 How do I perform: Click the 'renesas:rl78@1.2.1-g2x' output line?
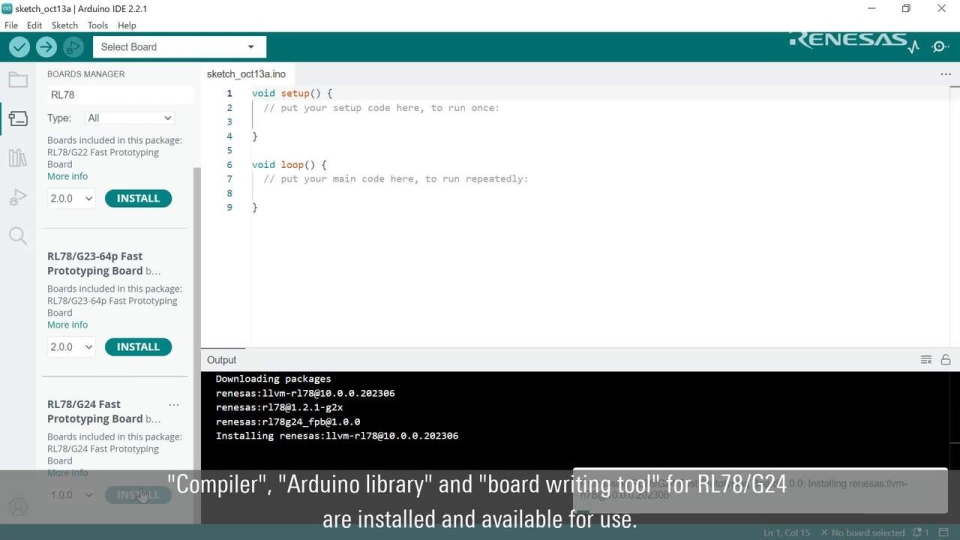click(279, 407)
